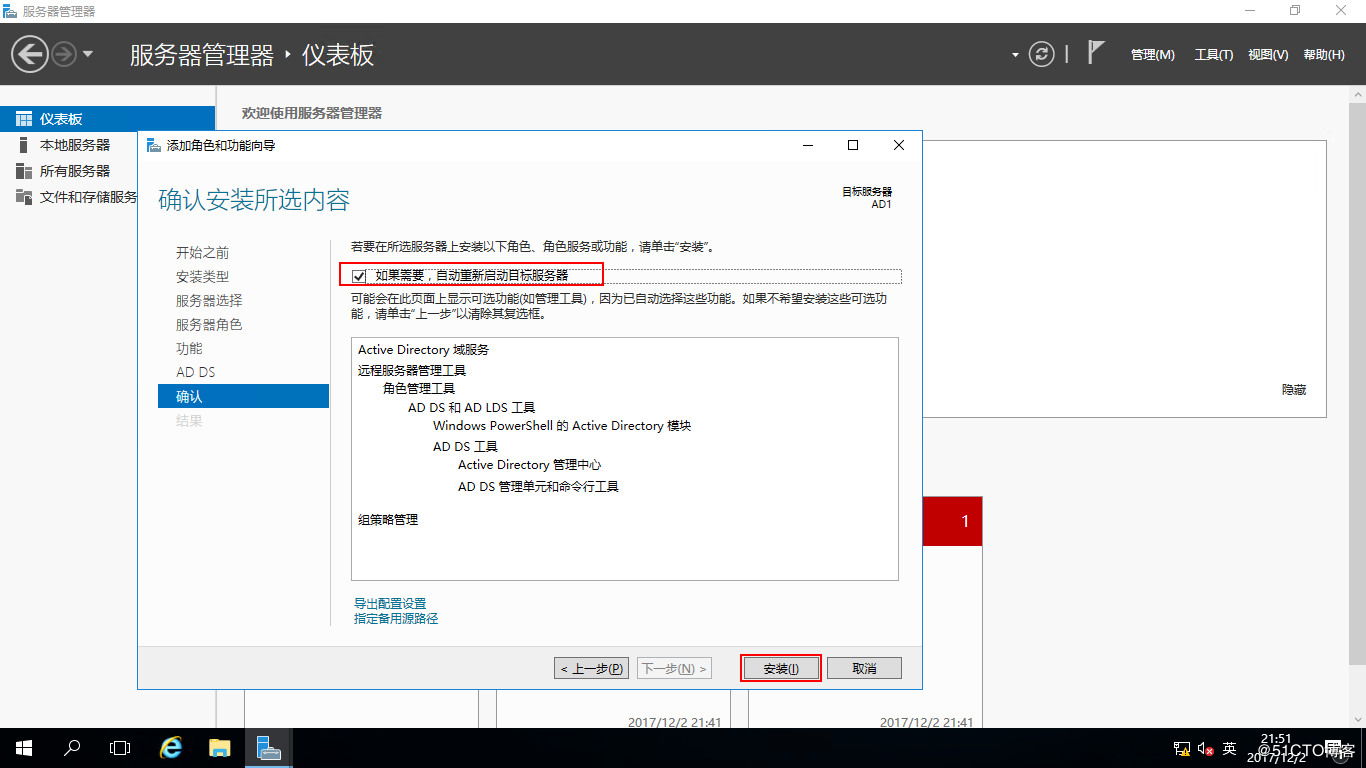
Task: Go to the 服务器角色 wizard step
Action: 209,325
